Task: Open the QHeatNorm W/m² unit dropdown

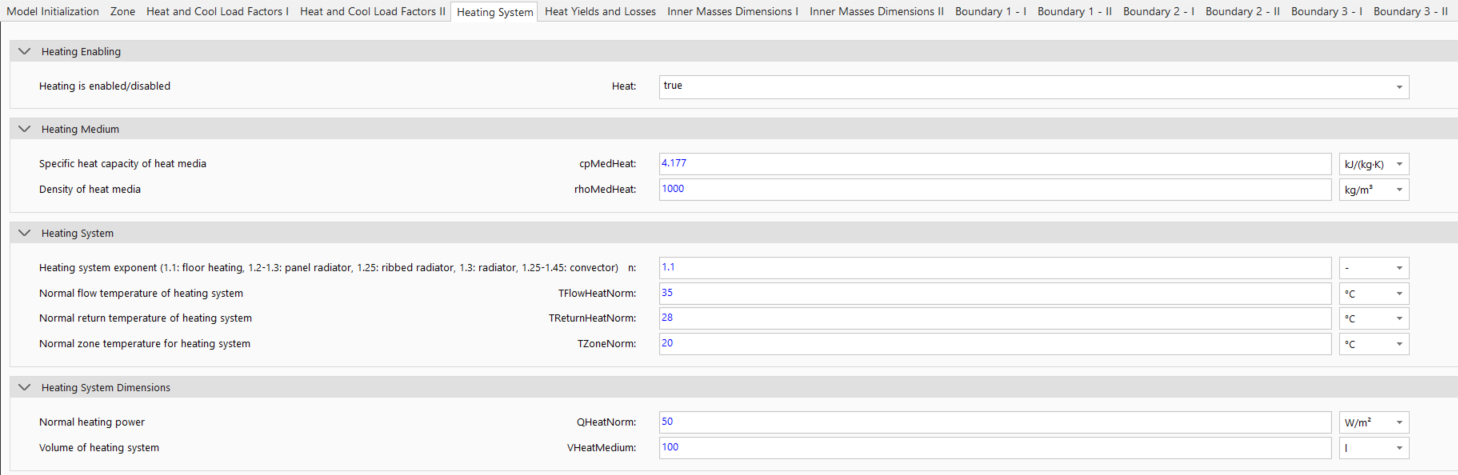Action: [1374, 422]
